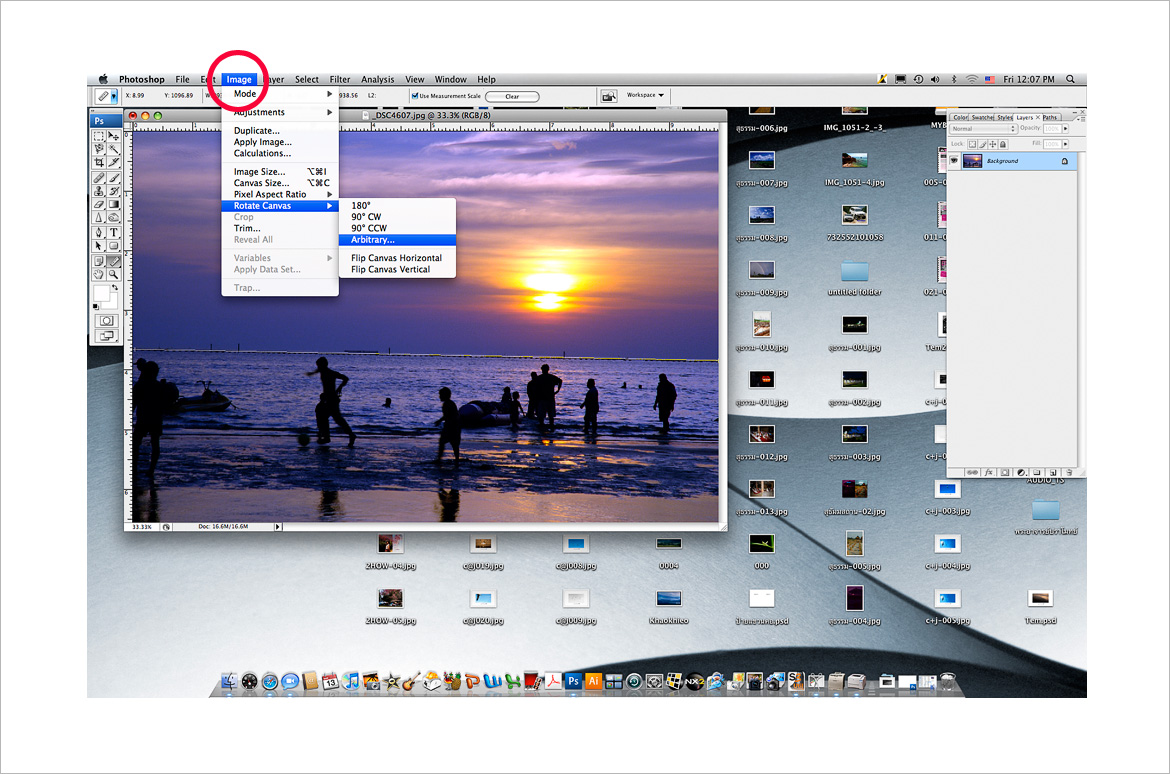
Task: Choose Arbitrary from Rotate Canvas submenu
Action: coord(373,240)
